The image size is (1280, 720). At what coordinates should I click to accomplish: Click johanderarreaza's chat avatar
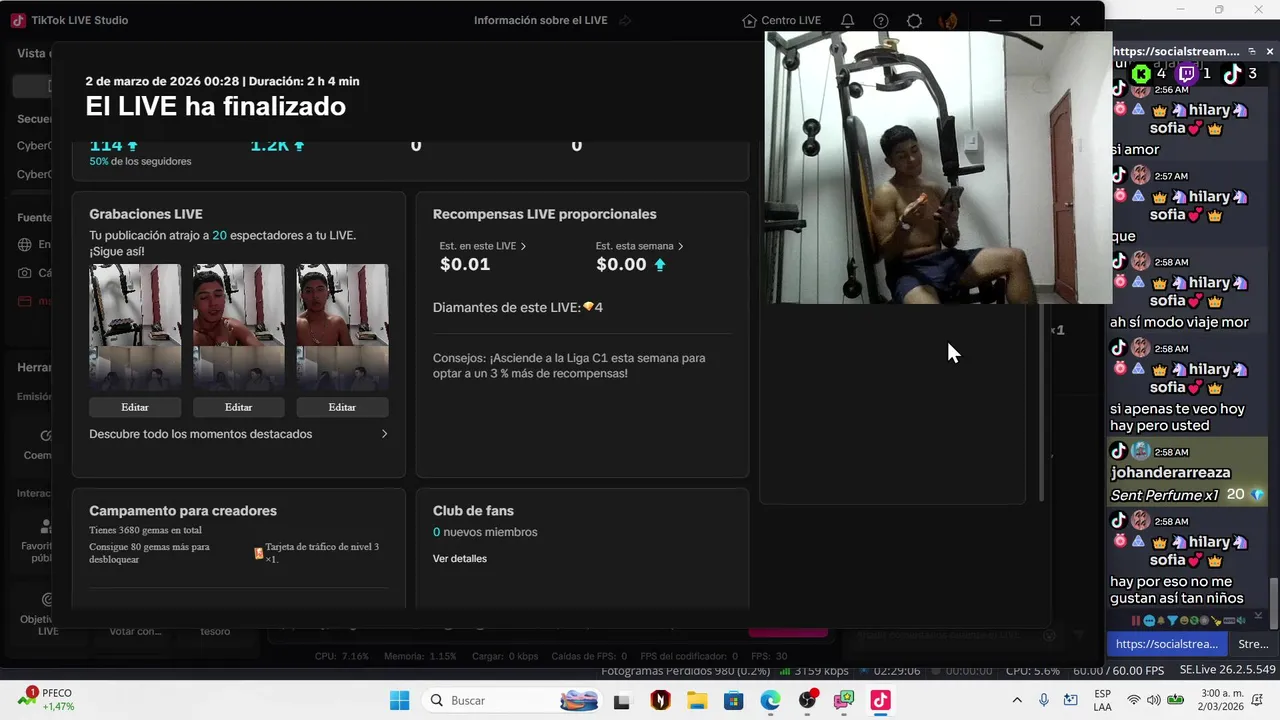(1140, 452)
